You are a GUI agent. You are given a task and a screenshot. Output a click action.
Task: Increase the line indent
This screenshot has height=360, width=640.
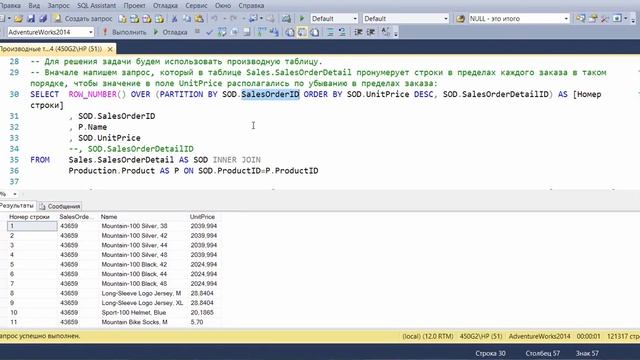tap(371, 32)
